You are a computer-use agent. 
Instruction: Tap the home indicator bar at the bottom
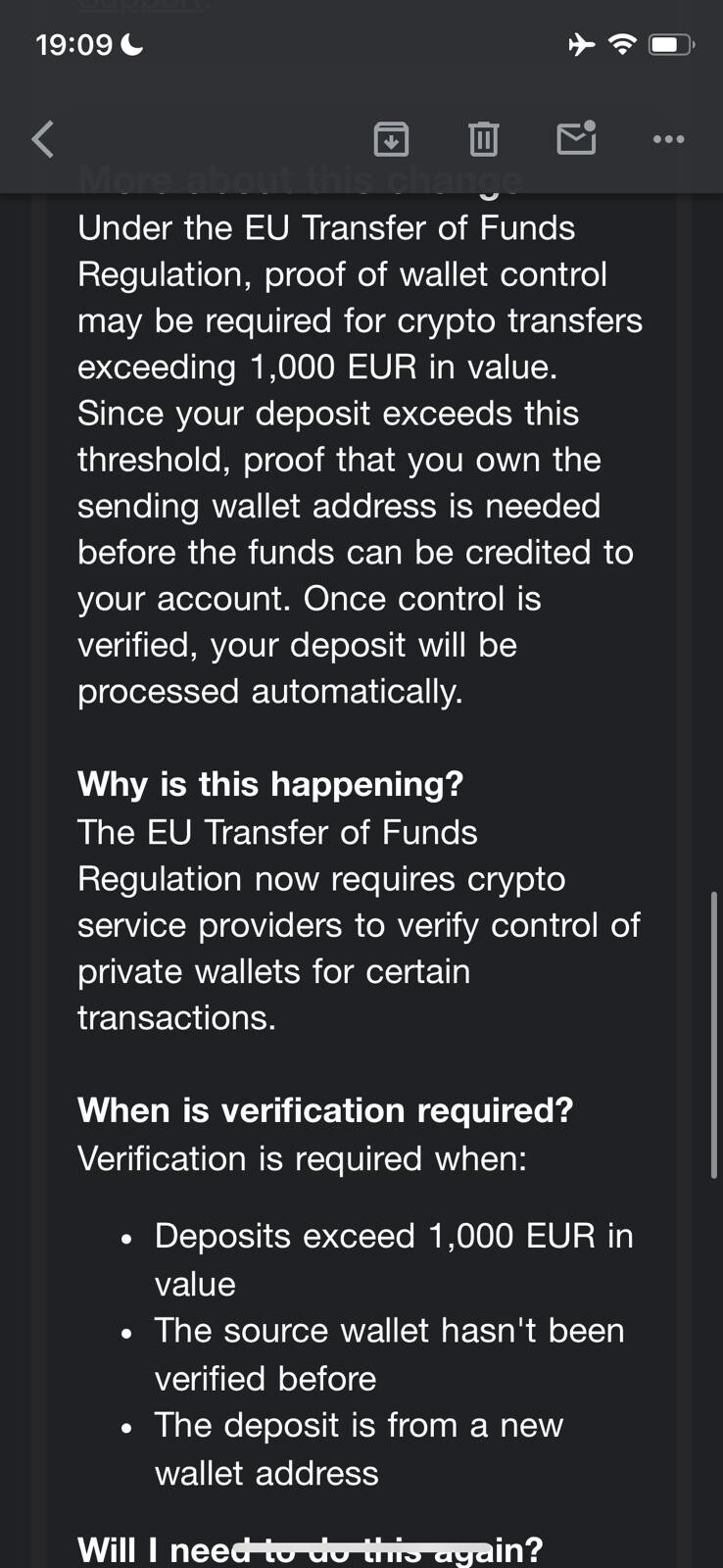pyautogui.click(x=361, y=1547)
